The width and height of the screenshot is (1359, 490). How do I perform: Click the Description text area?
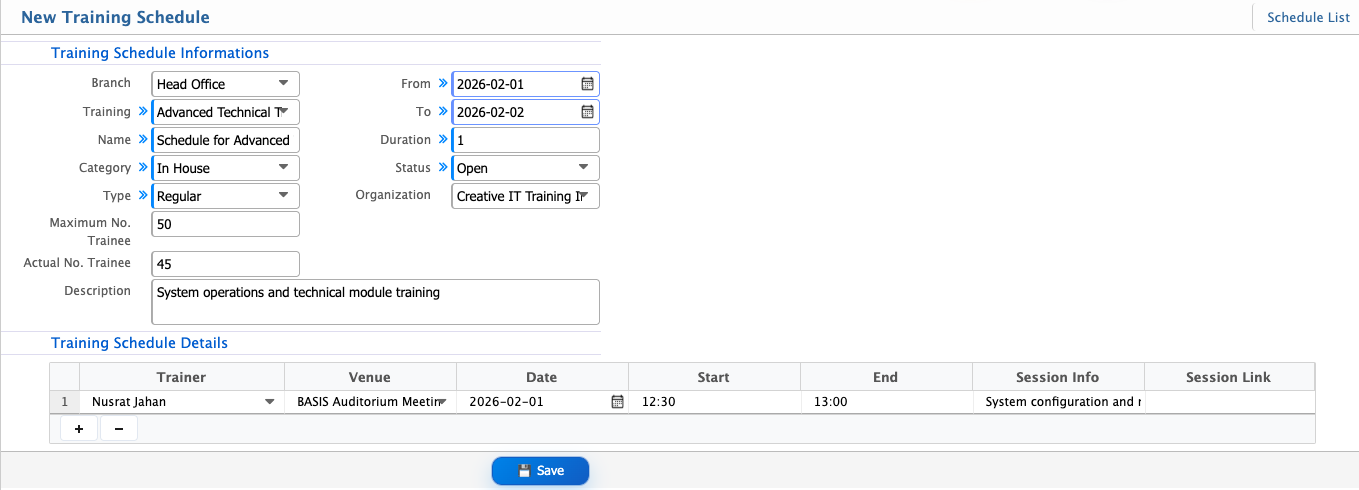coord(375,302)
